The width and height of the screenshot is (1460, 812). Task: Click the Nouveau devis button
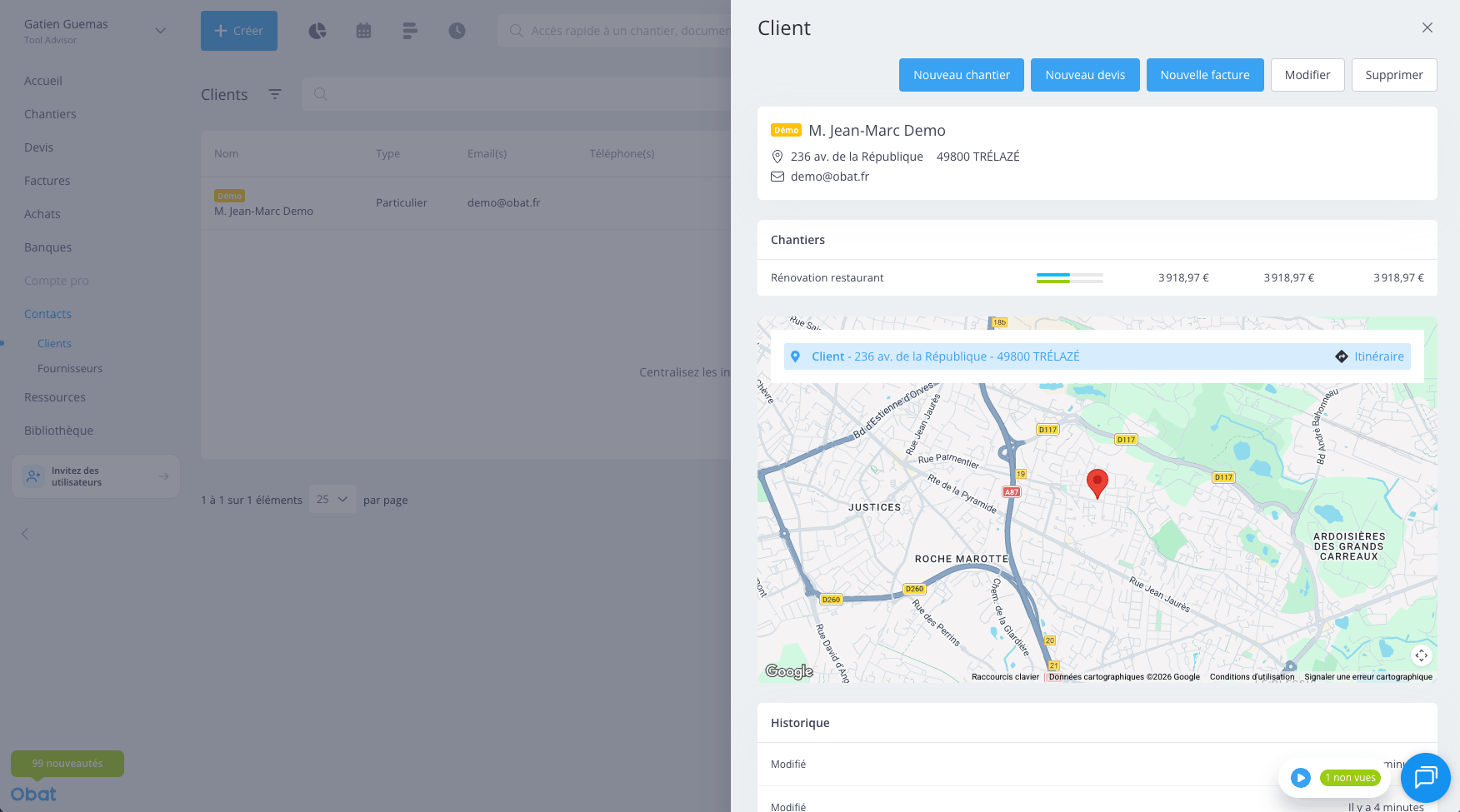click(1085, 75)
